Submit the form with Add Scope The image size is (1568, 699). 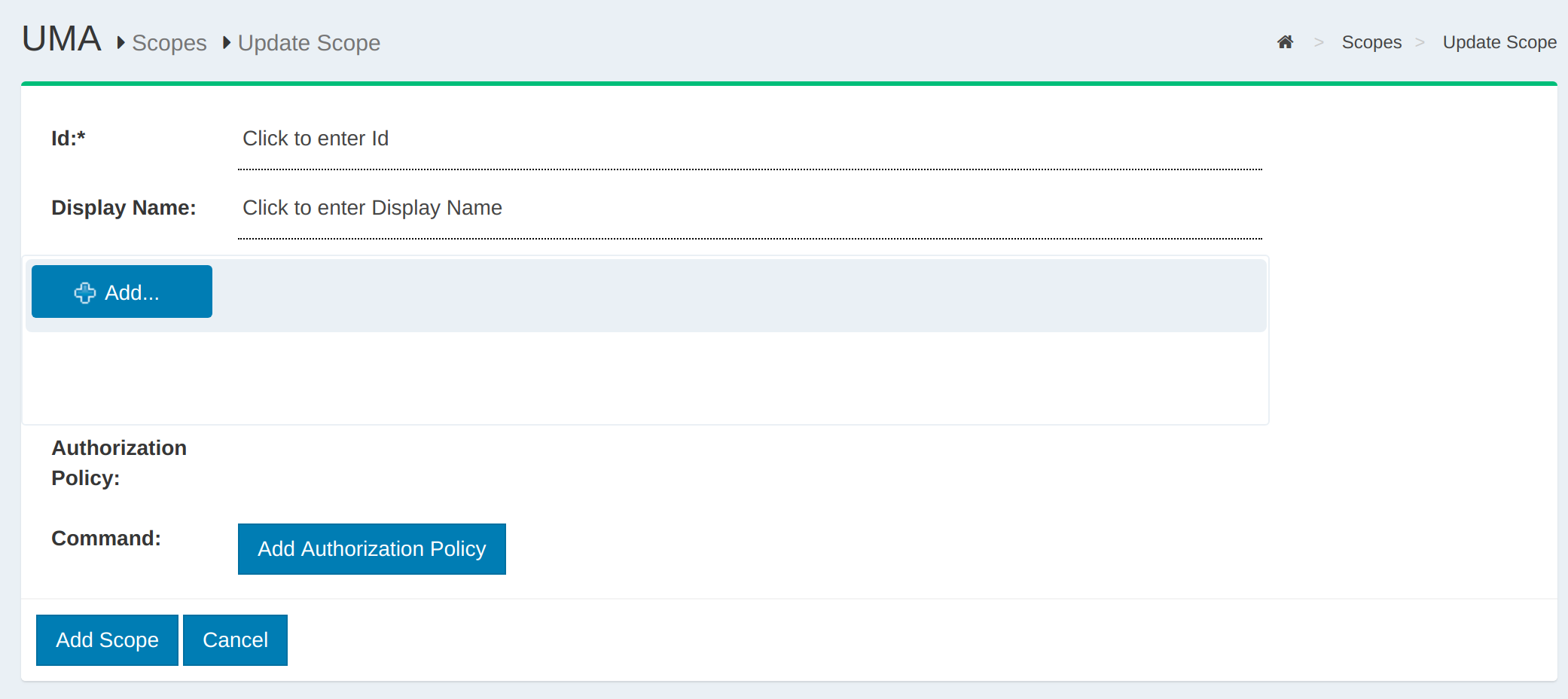click(x=107, y=640)
